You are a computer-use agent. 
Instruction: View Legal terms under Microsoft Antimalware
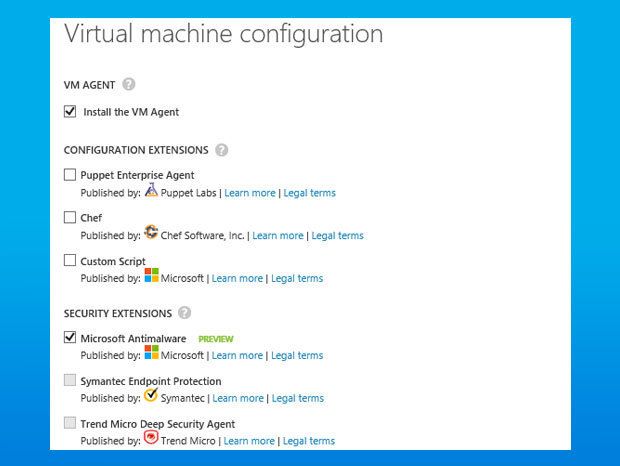(x=297, y=355)
